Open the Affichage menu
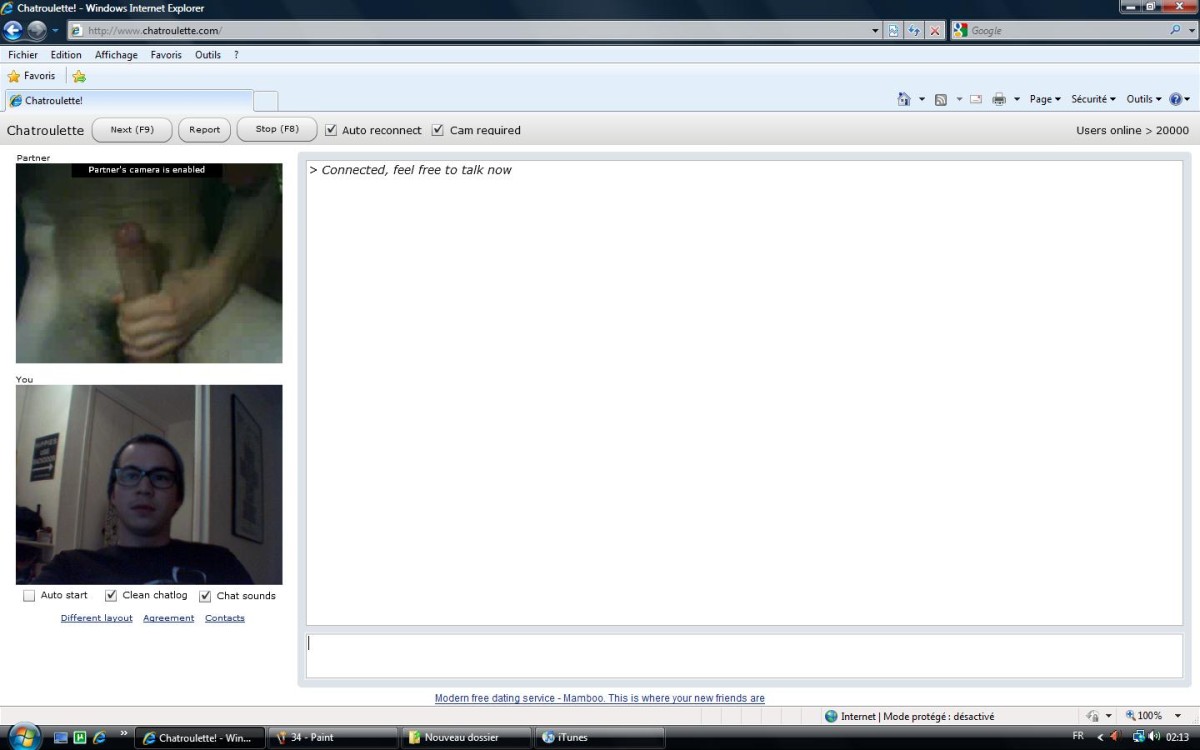 (x=116, y=55)
